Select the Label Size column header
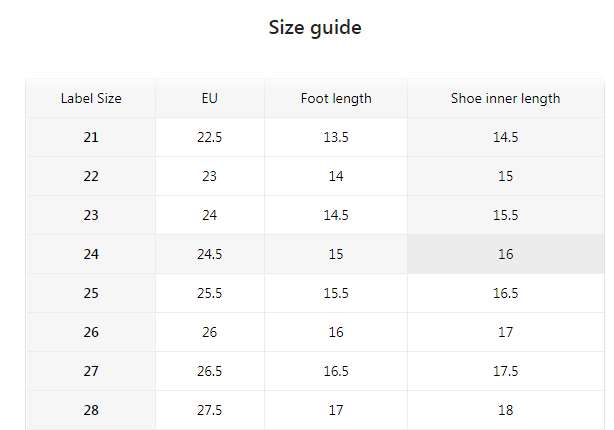The height and width of the screenshot is (430, 614). pyautogui.click(x=91, y=98)
